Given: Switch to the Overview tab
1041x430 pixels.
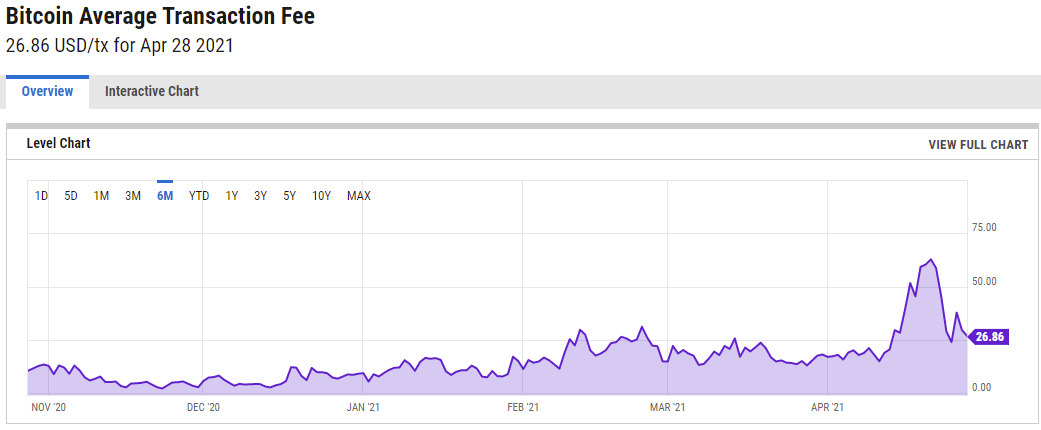Looking at the screenshot, I should [47, 92].
